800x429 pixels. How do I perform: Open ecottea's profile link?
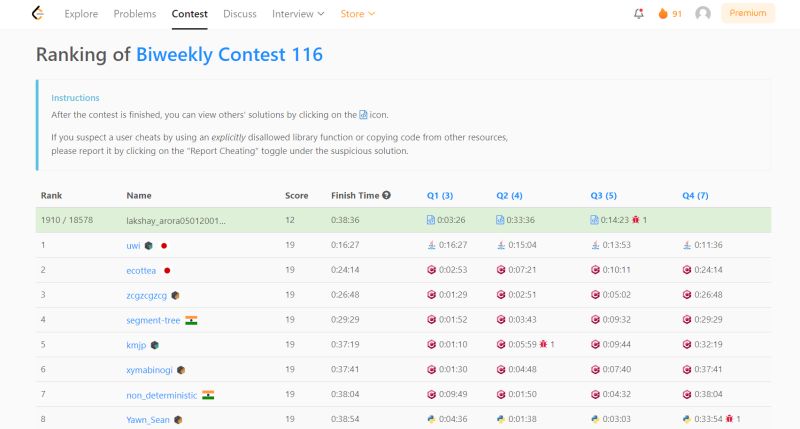[x=141, y=270]
